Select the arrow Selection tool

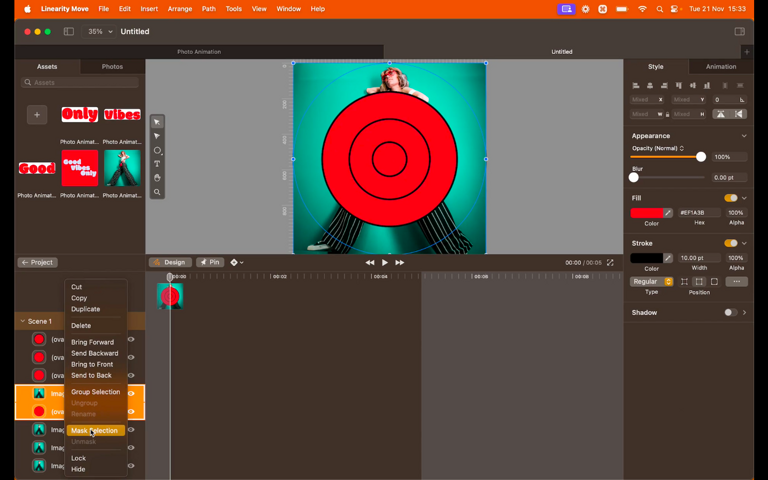tap(157, 122)
